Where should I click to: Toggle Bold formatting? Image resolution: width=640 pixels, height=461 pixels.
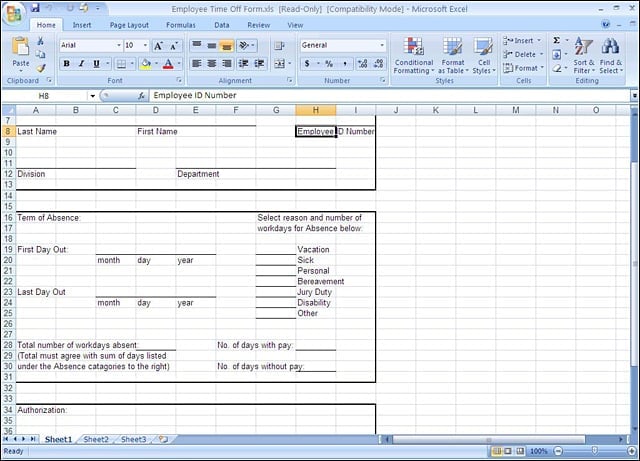(x=66, y=64)
